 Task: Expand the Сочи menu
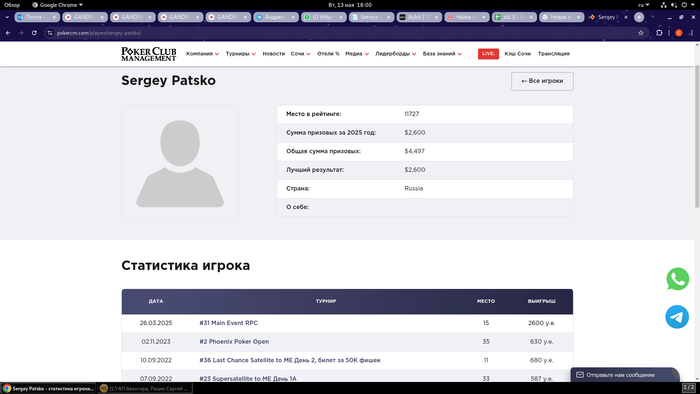pyautogui.click(x=300, y=54)
